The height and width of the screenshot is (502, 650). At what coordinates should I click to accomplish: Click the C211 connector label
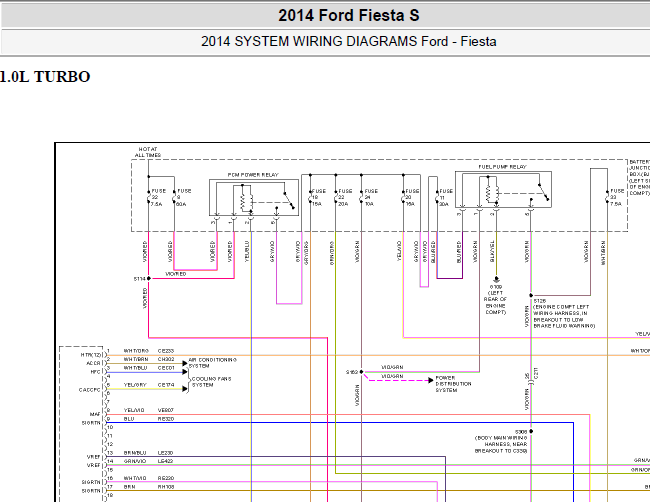(x=536, y=373)
